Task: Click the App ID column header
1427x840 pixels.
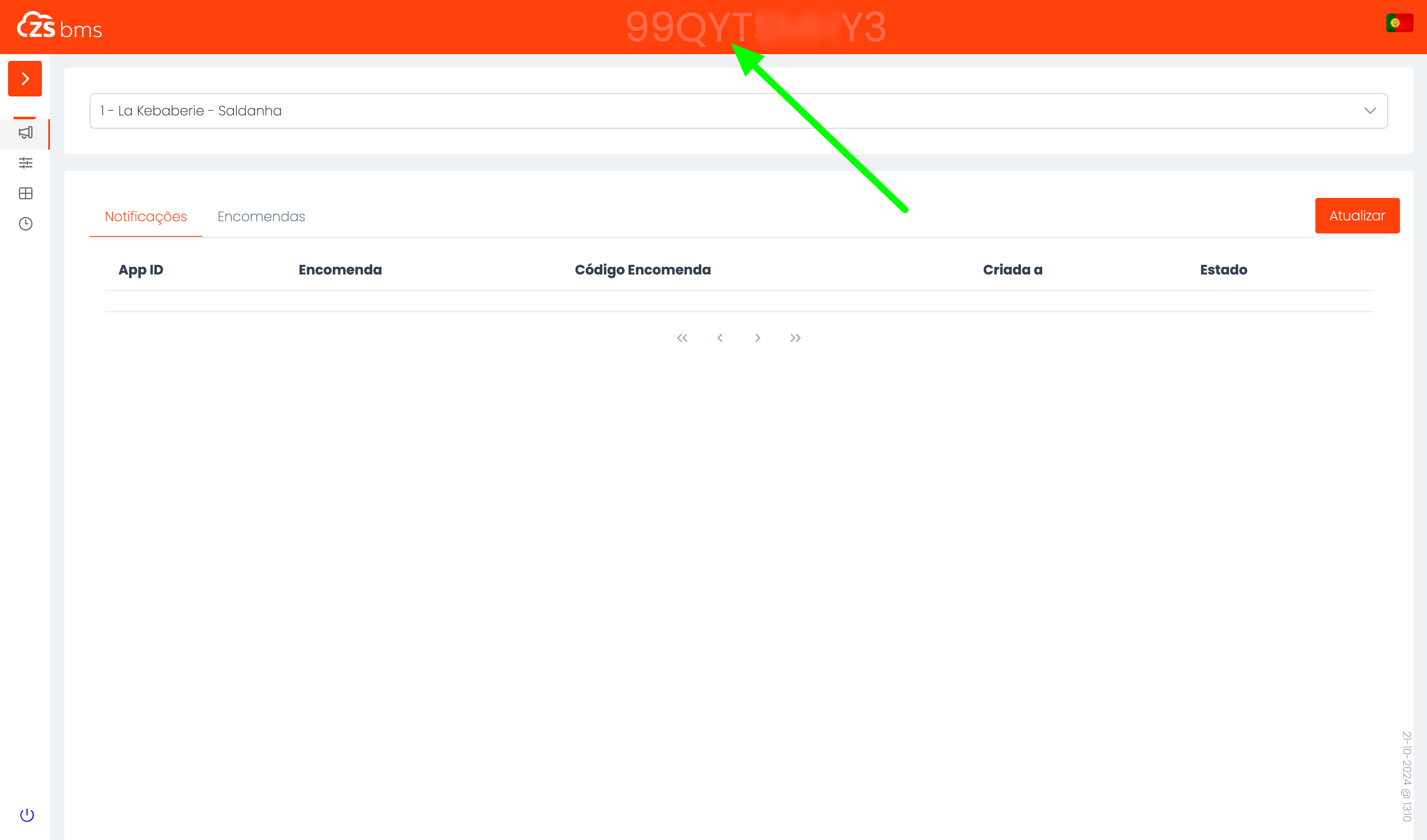Action: (140, 269)
